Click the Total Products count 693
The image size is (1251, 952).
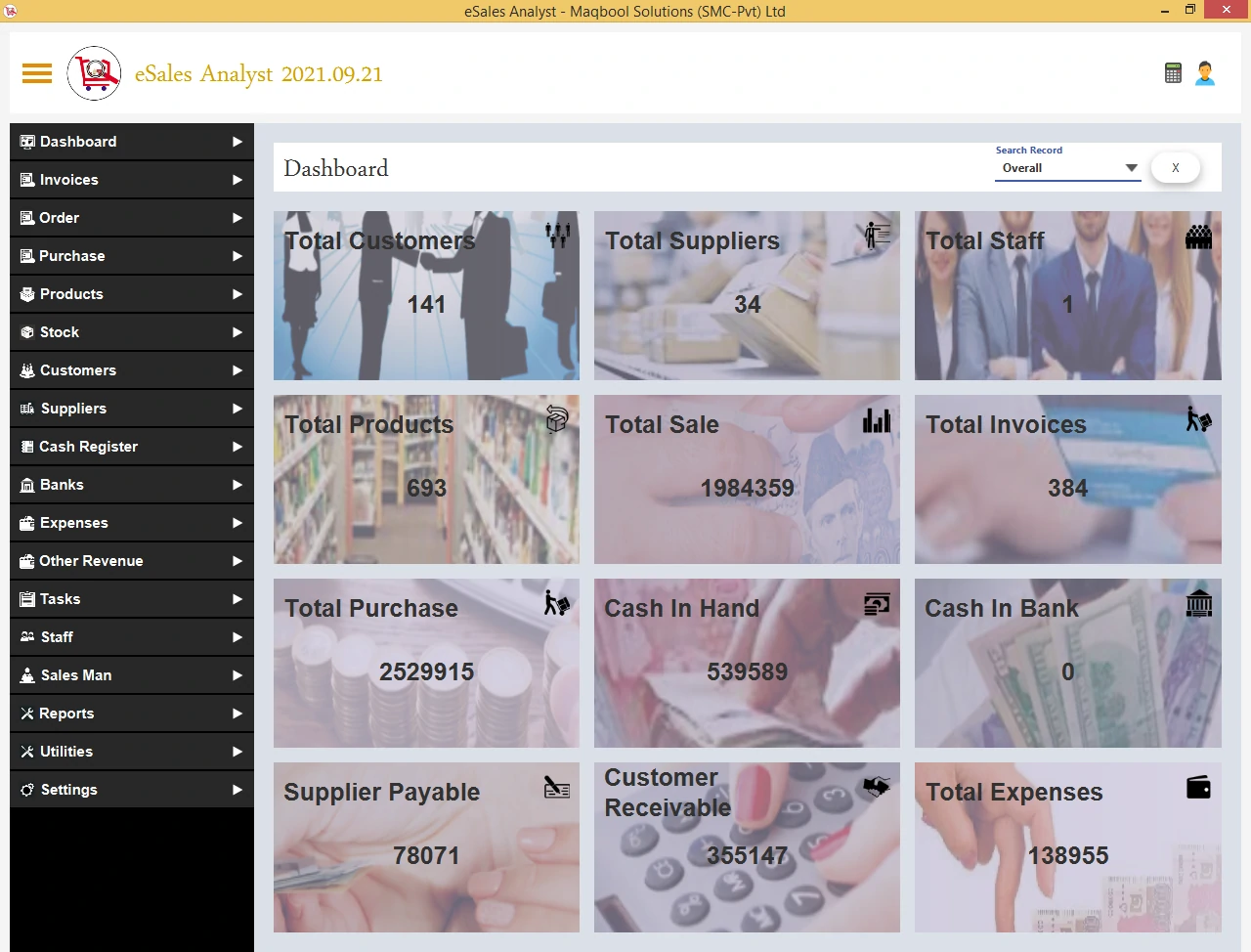click(x=427, y=489)
